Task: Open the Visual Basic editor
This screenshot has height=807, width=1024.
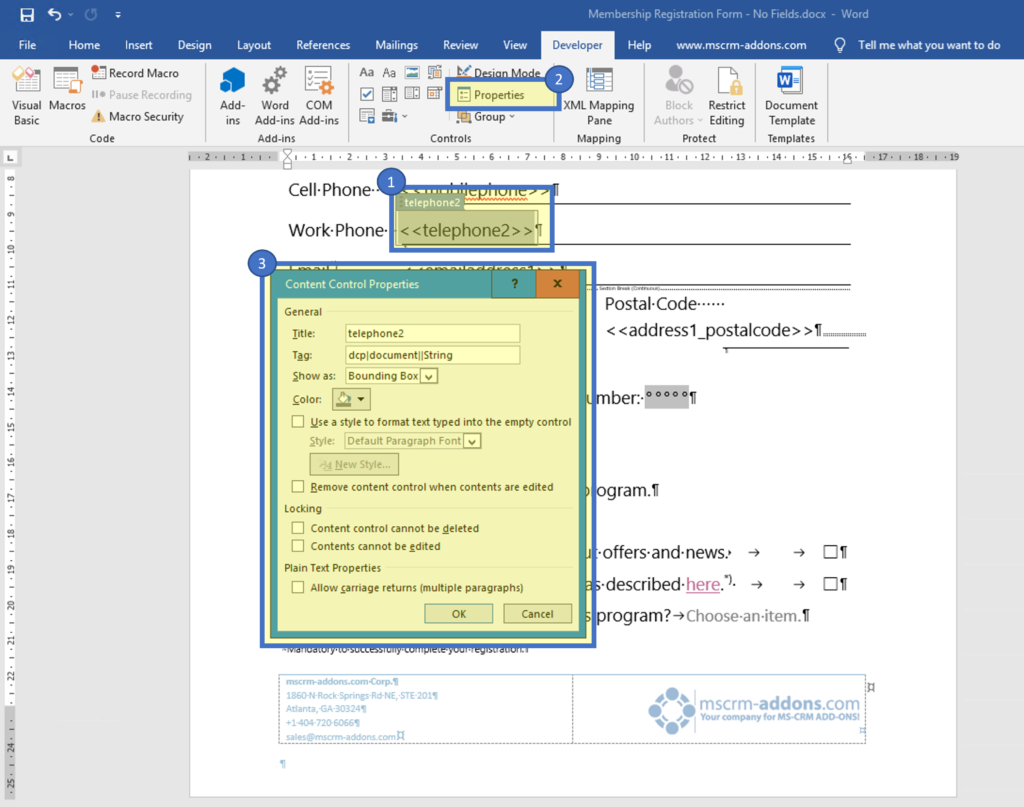Action: point(26,95)
